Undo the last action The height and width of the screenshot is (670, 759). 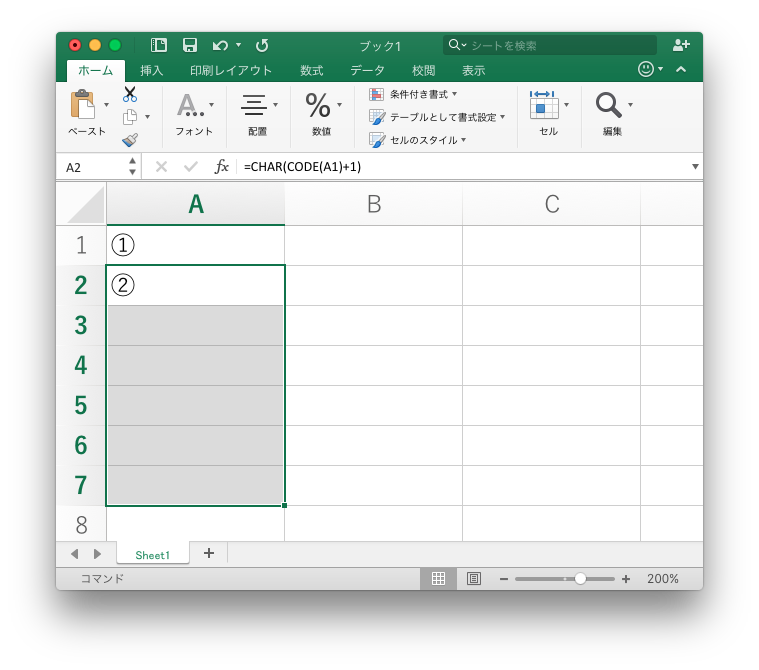click(x=220, y=46)
